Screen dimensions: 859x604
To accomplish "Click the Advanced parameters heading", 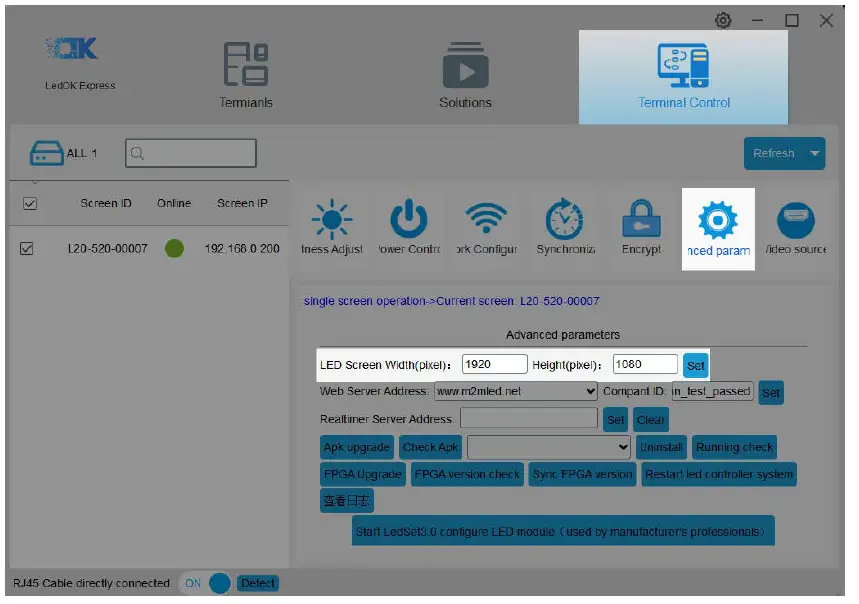I will pyautogui.click(x=563, y=335).
